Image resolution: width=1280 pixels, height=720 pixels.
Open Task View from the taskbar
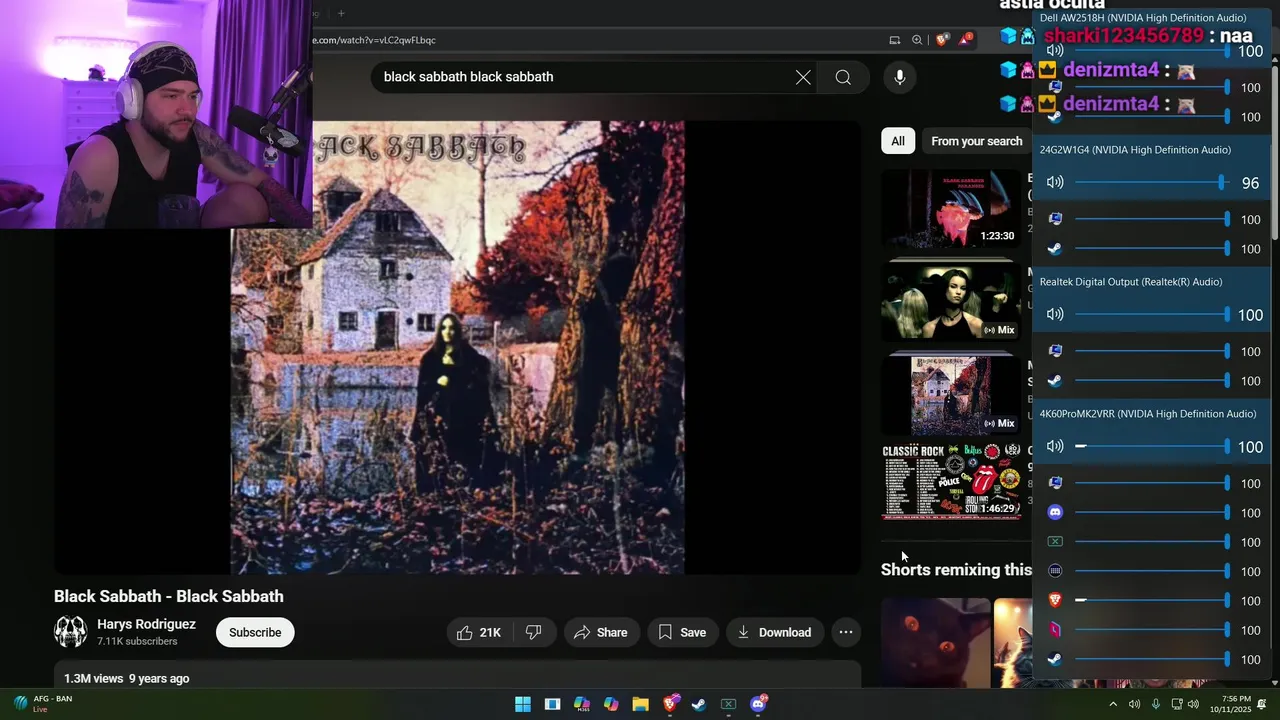[552, 704]
